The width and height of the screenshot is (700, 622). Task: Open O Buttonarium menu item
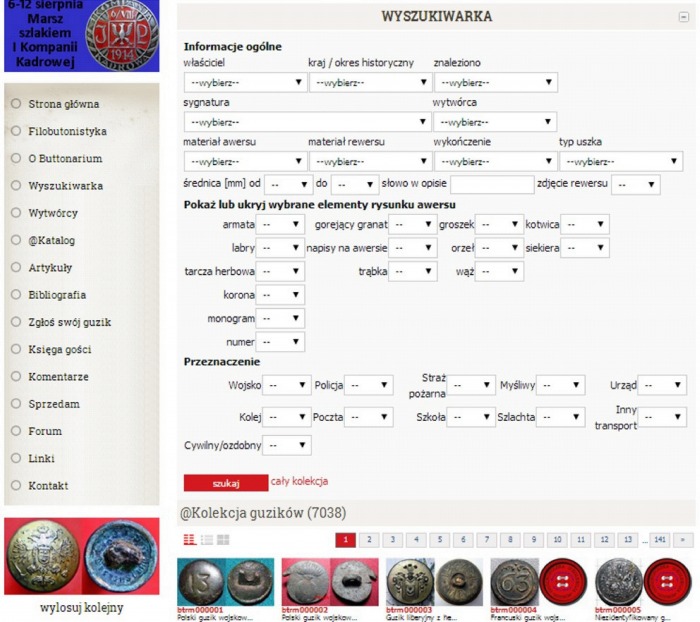pyautogui.click(x=65, y=159)
